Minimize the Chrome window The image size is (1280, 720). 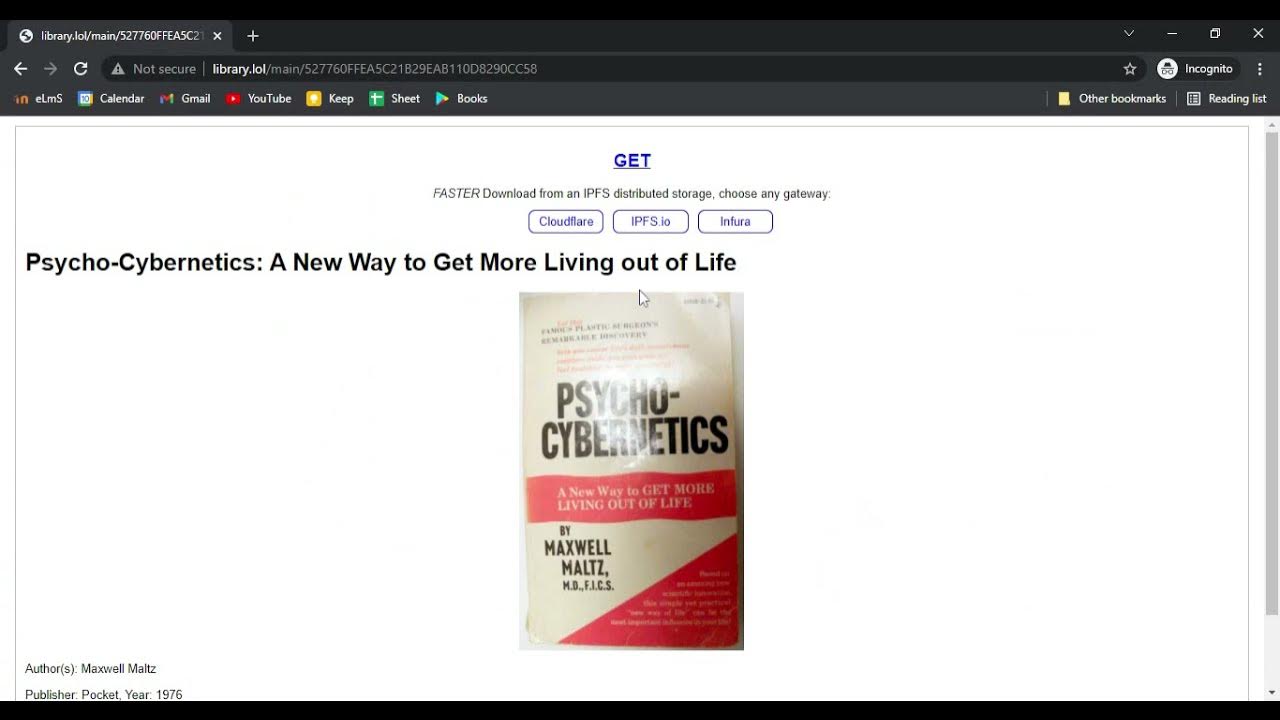click(1172, 33)
